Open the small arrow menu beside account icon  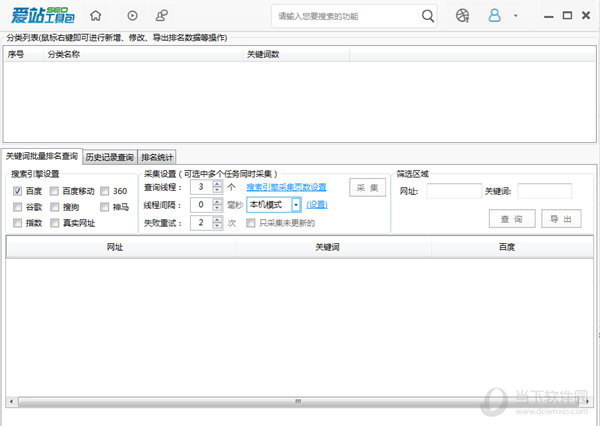(515, 16)
